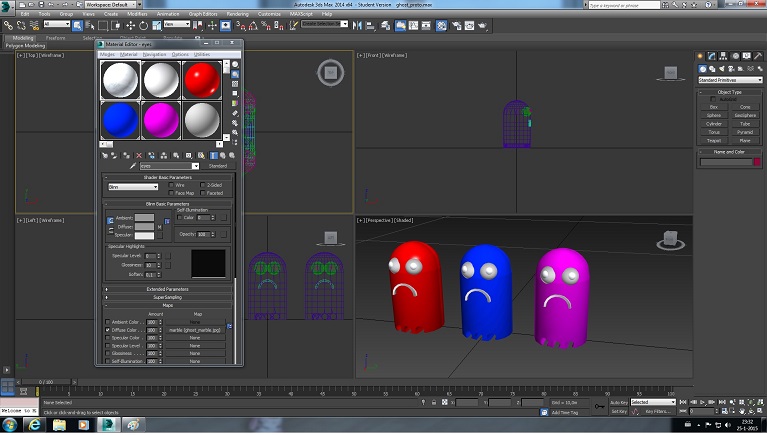This screenshot has width=767, height=435.
Task: Click the Auto Key button
Action: [619, 402]
